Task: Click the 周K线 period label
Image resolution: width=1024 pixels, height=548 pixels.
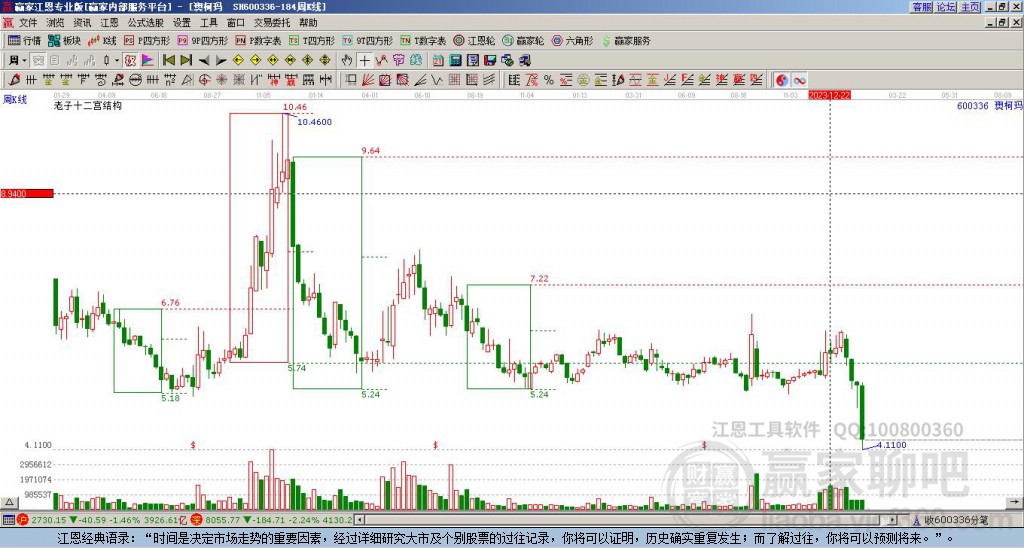Action: point(14,99)
